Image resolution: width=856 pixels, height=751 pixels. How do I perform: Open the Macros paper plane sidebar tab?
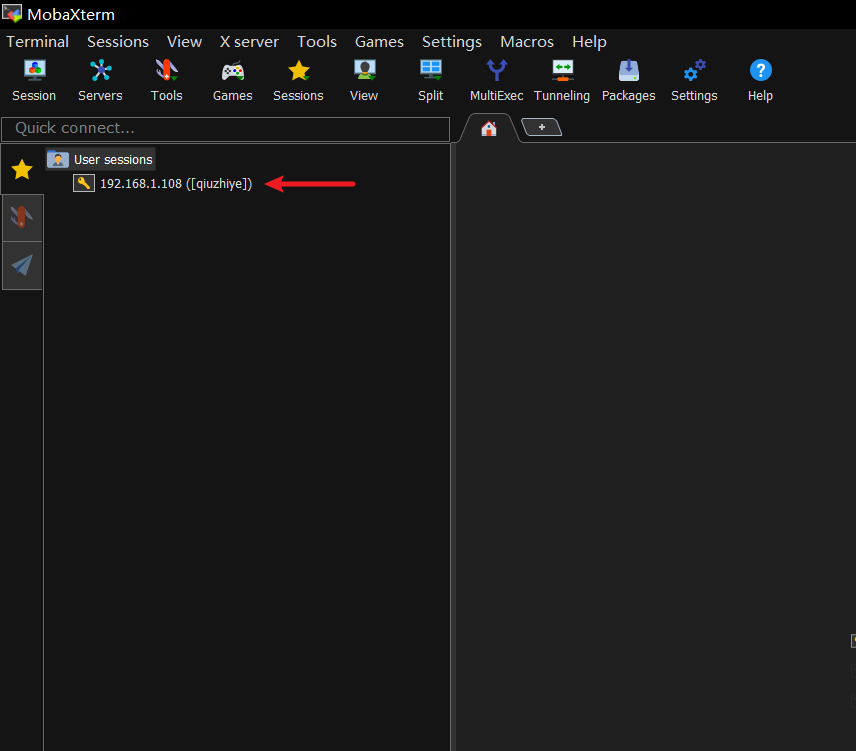click(22, 265)
